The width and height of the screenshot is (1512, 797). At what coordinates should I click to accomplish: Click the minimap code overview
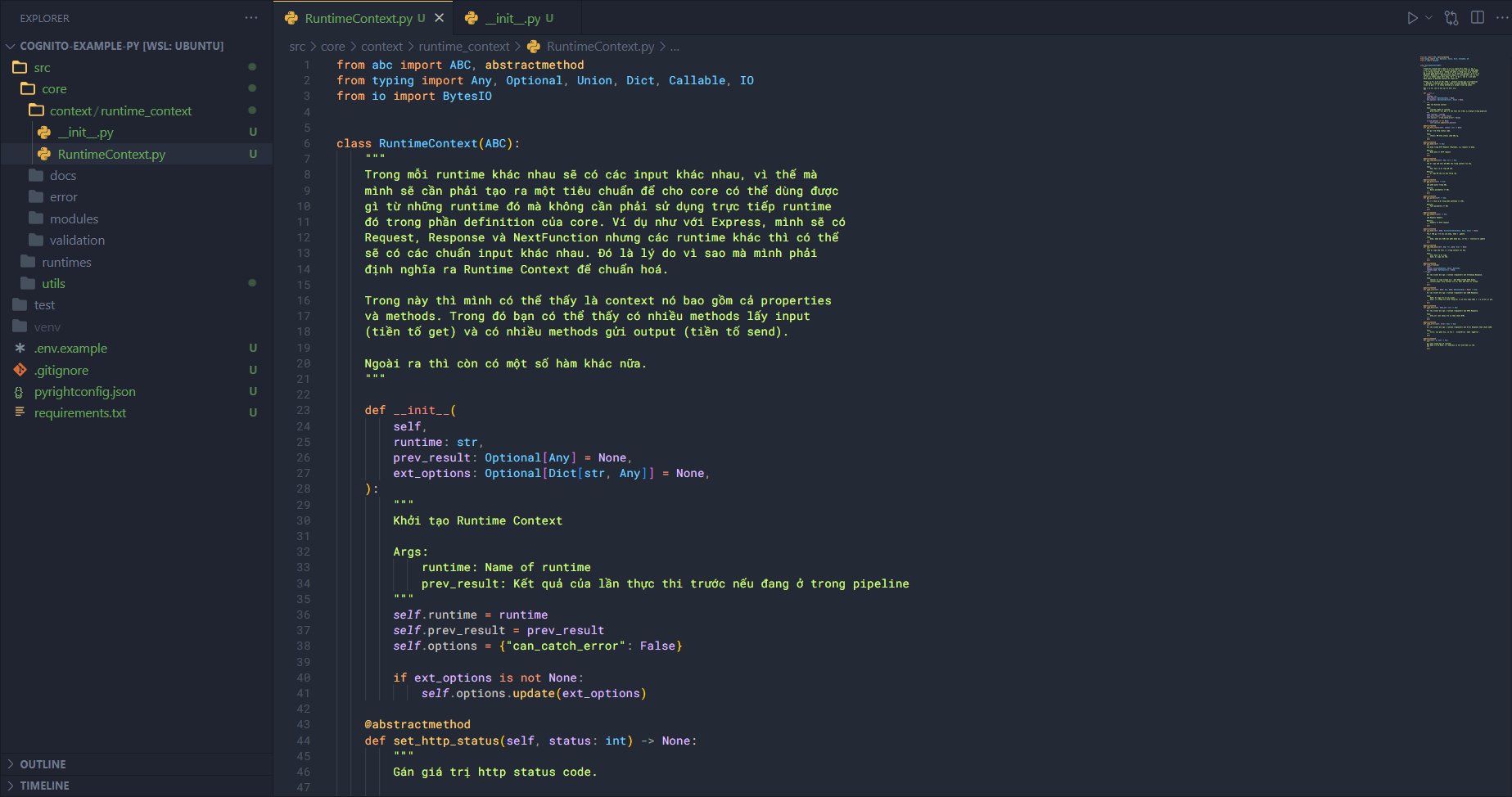[1456, 205]
